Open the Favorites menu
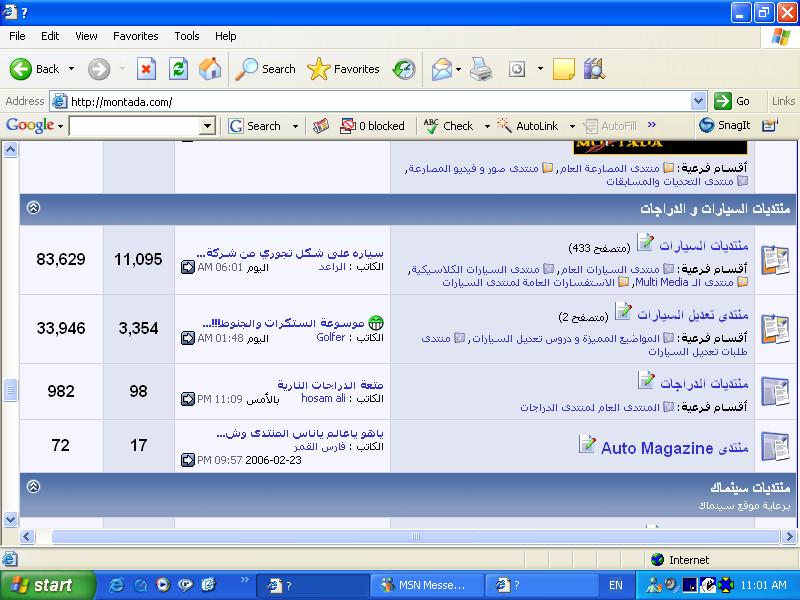 coord(135,36)
